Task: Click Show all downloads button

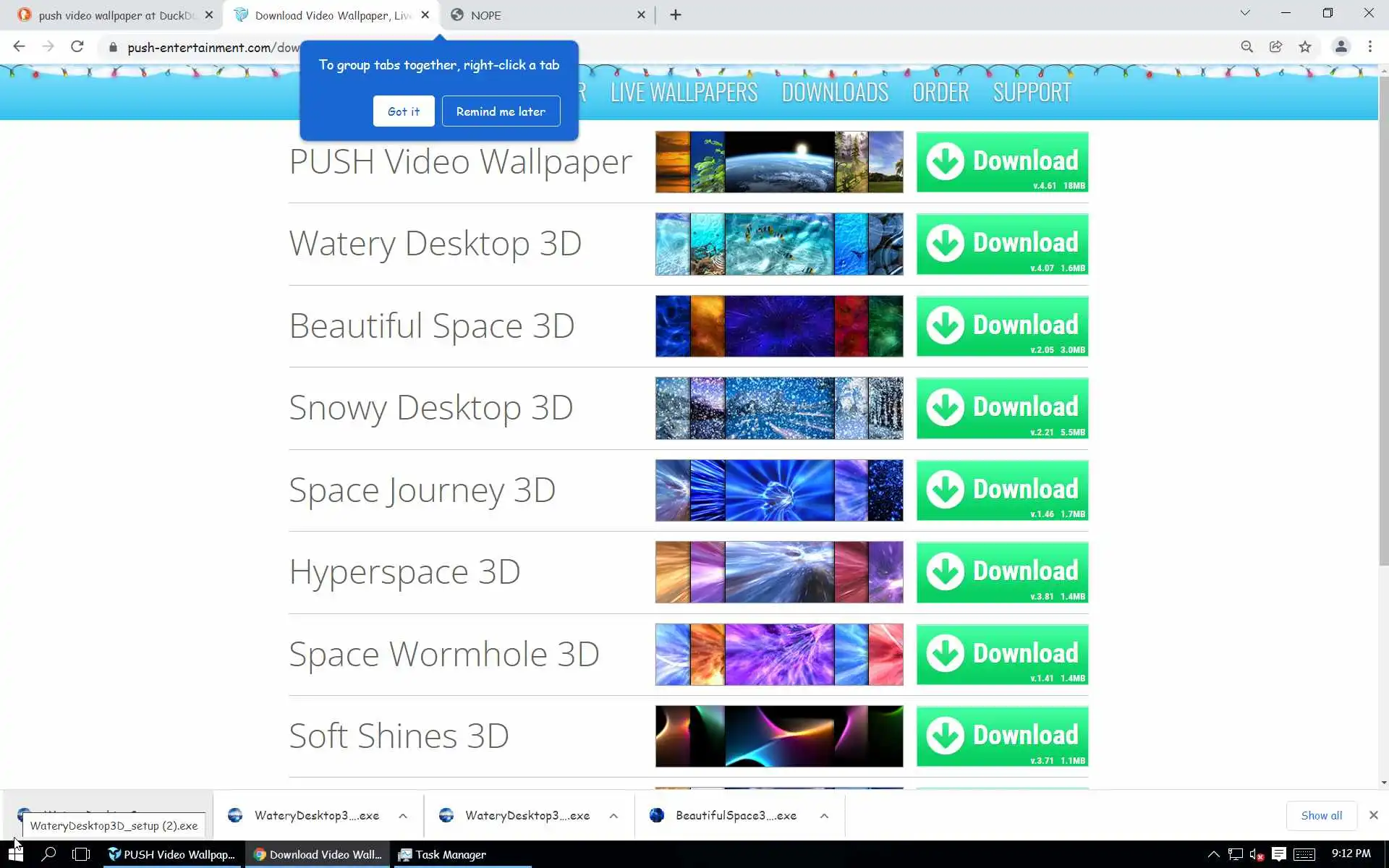Action: point(1321,816)
